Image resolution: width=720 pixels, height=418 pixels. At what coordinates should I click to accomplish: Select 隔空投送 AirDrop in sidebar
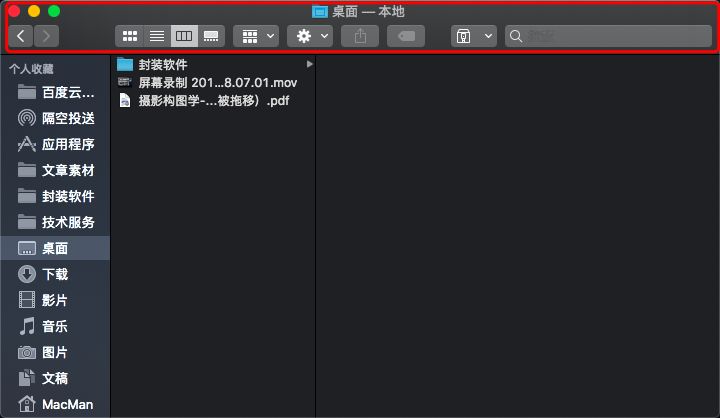point(56,118)
